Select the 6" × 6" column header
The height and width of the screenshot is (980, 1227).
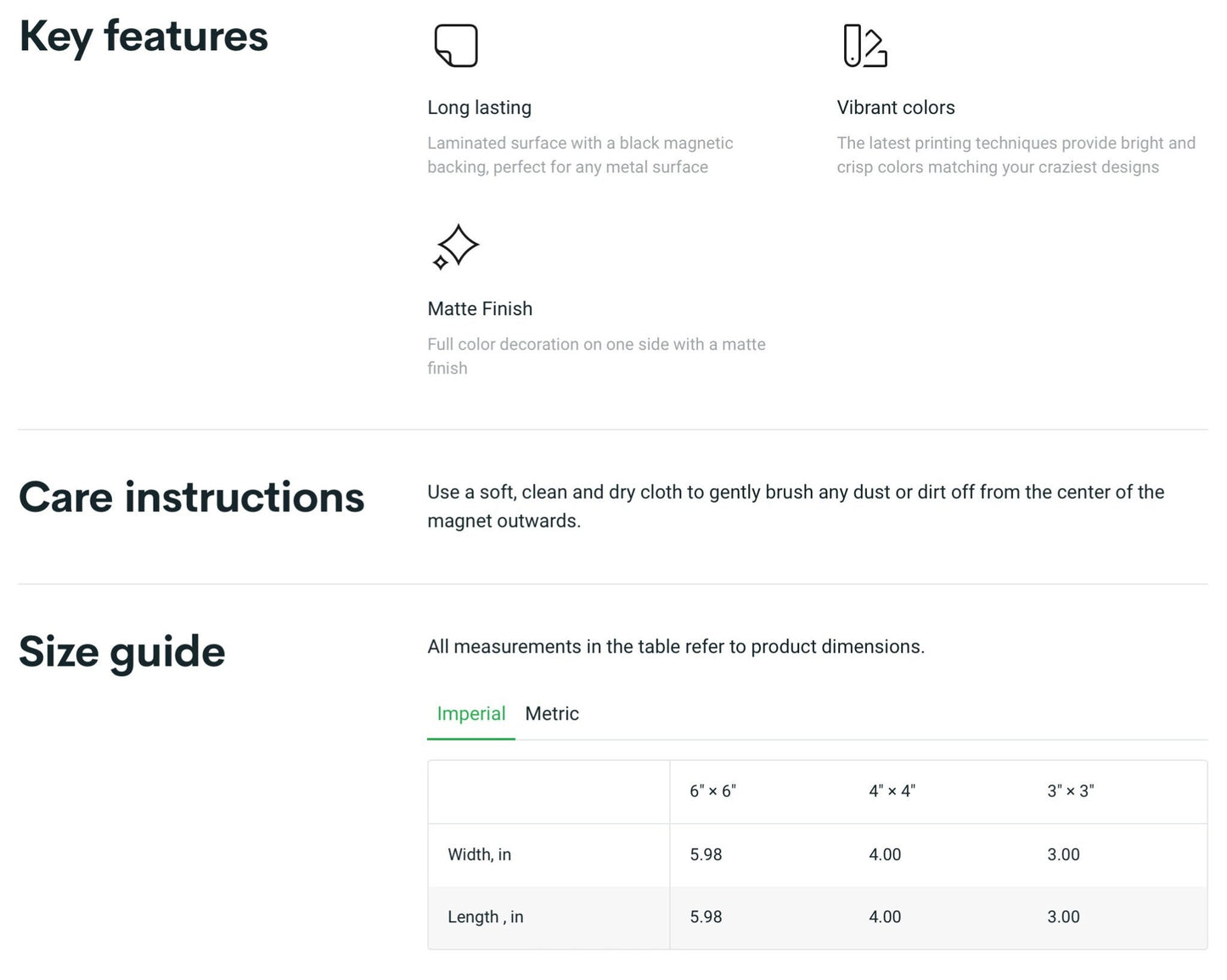pyautogui.click(x=712, y=791)
